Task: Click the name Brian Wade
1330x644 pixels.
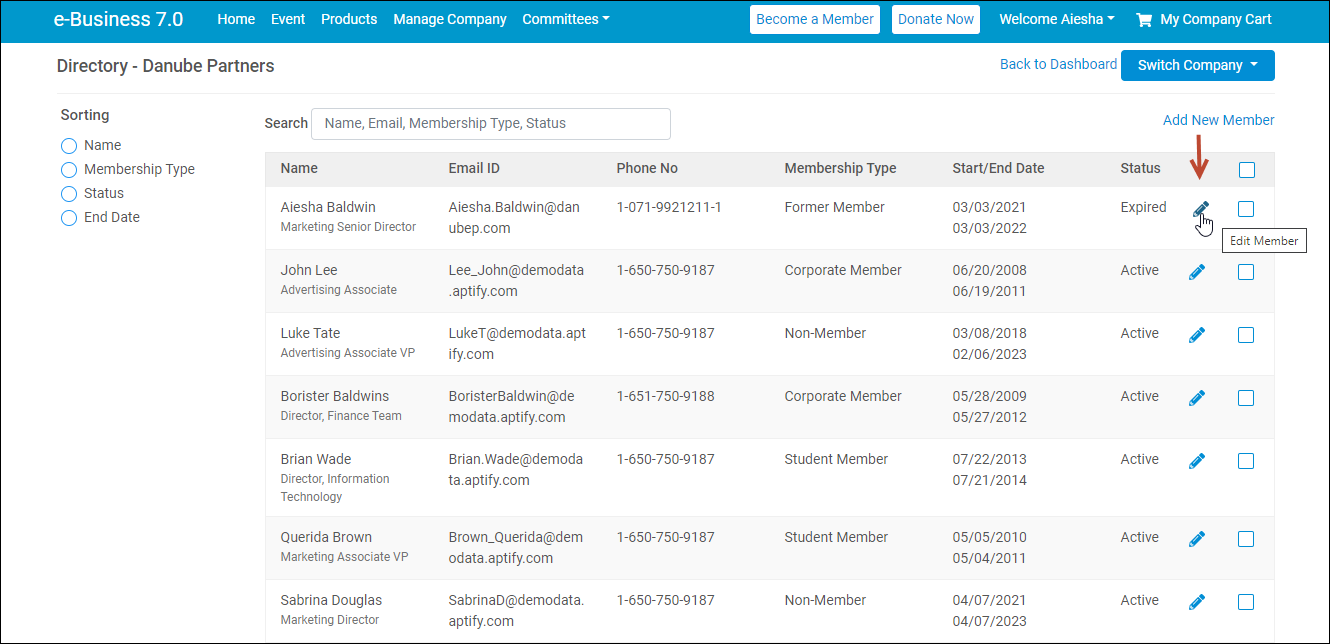Action: pos(316,459)
